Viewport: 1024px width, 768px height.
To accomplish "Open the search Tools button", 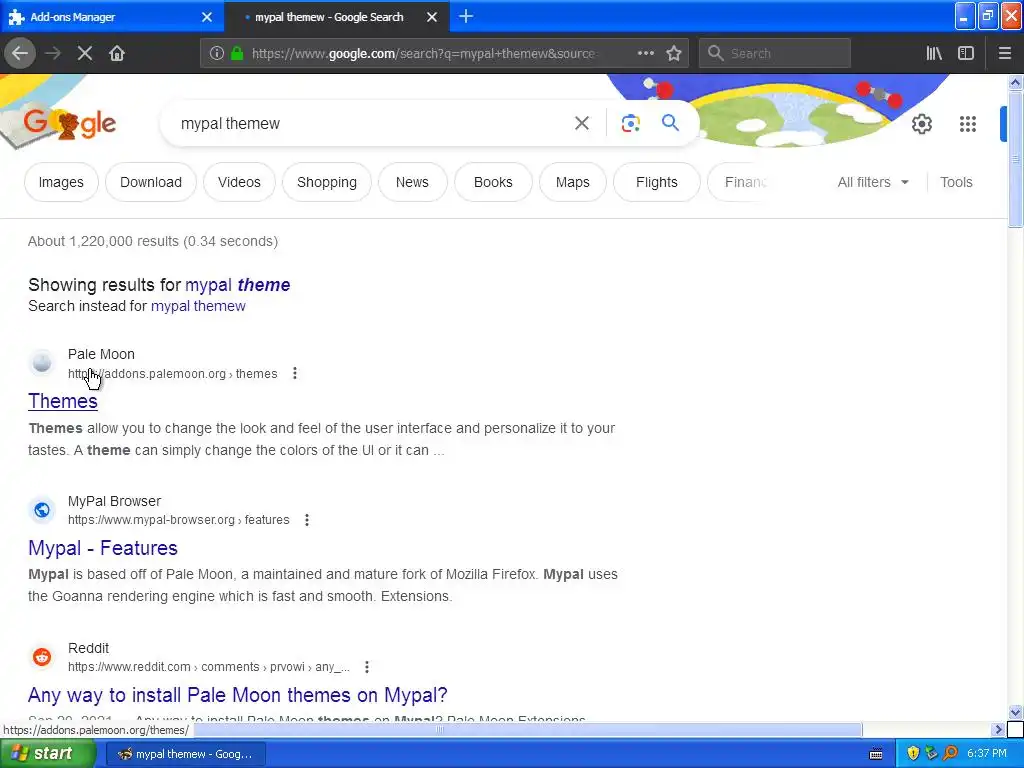I will pyautogui.click(x=956, y=182).
